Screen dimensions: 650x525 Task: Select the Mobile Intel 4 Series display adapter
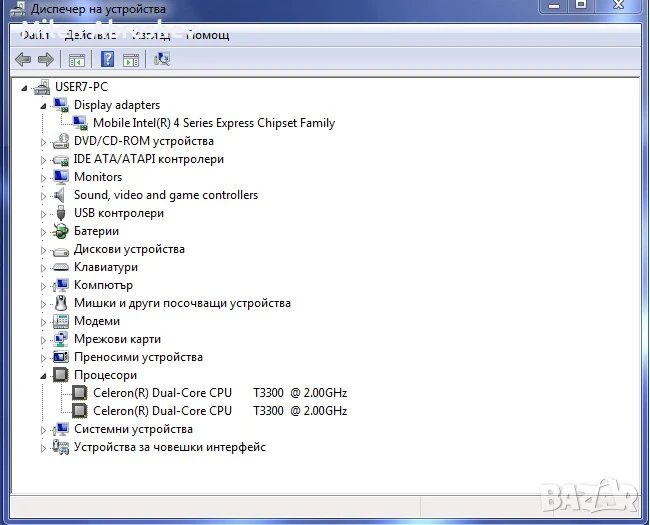[214, 123]
